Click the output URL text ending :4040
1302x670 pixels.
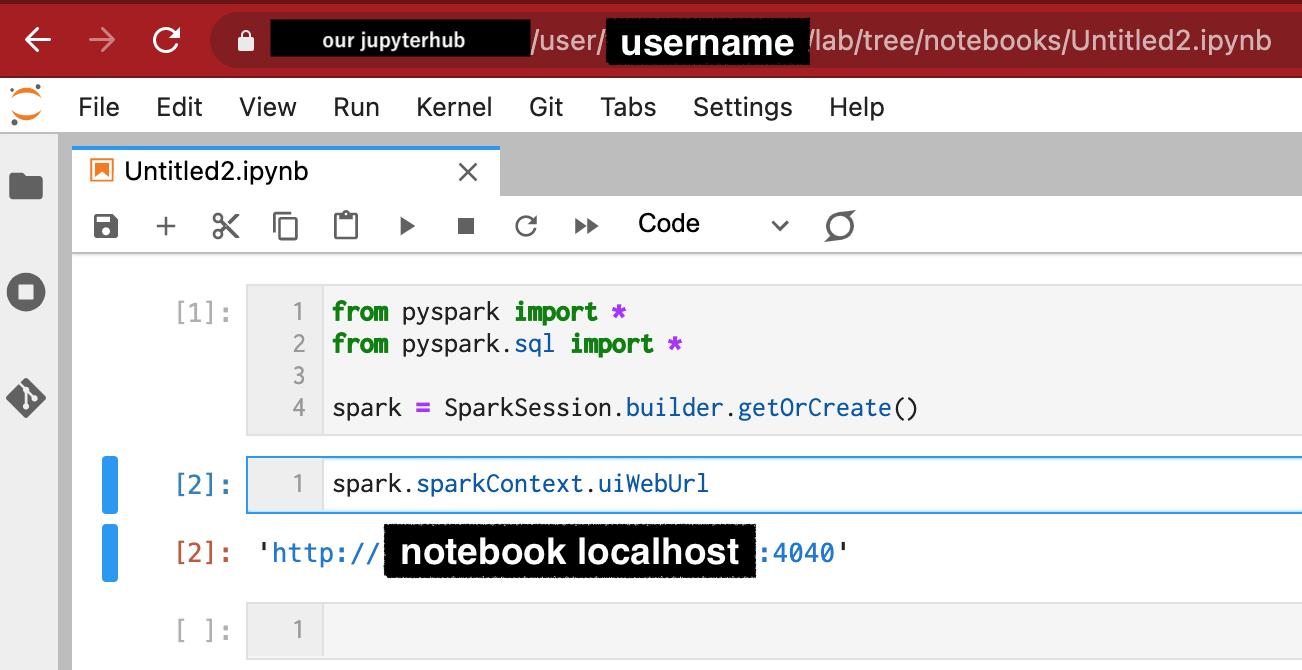[553, 552]
